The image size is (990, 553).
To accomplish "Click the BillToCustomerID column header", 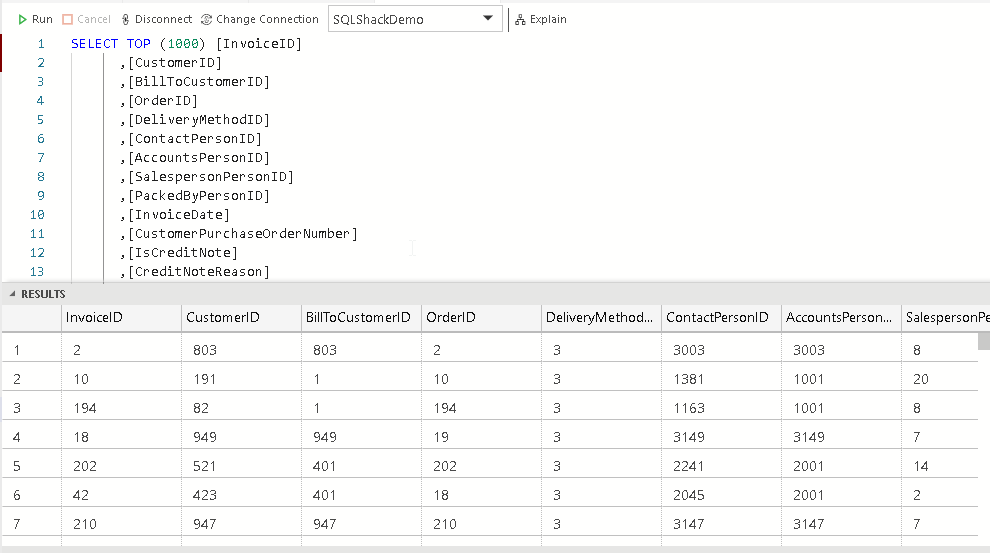I will click(x=358, y=318).
